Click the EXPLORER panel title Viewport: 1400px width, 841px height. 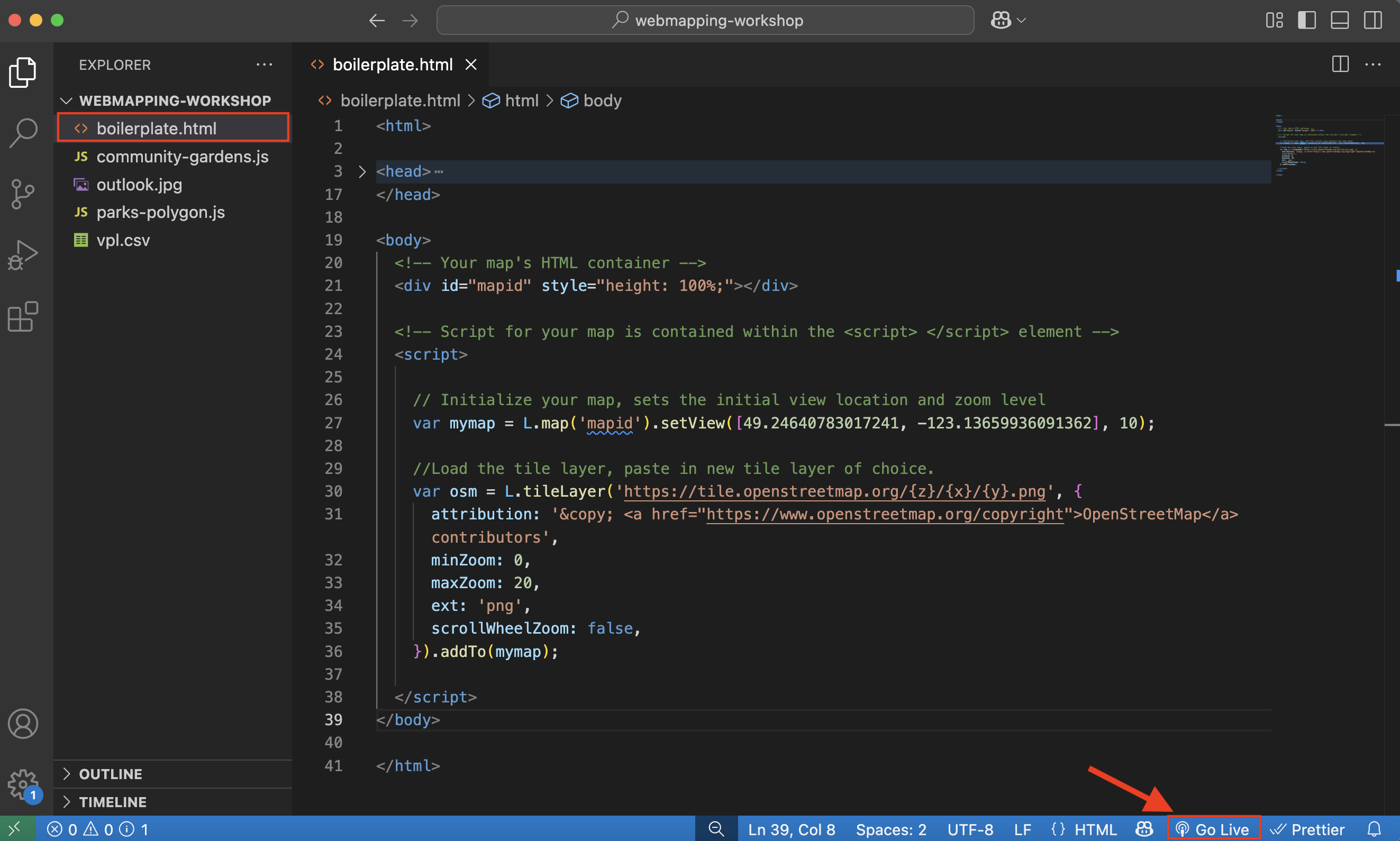[x=115, y=65]
